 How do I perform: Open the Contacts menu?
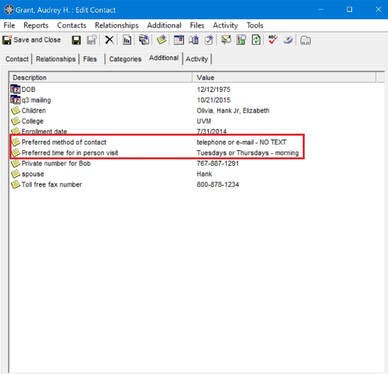coord(71,25)
